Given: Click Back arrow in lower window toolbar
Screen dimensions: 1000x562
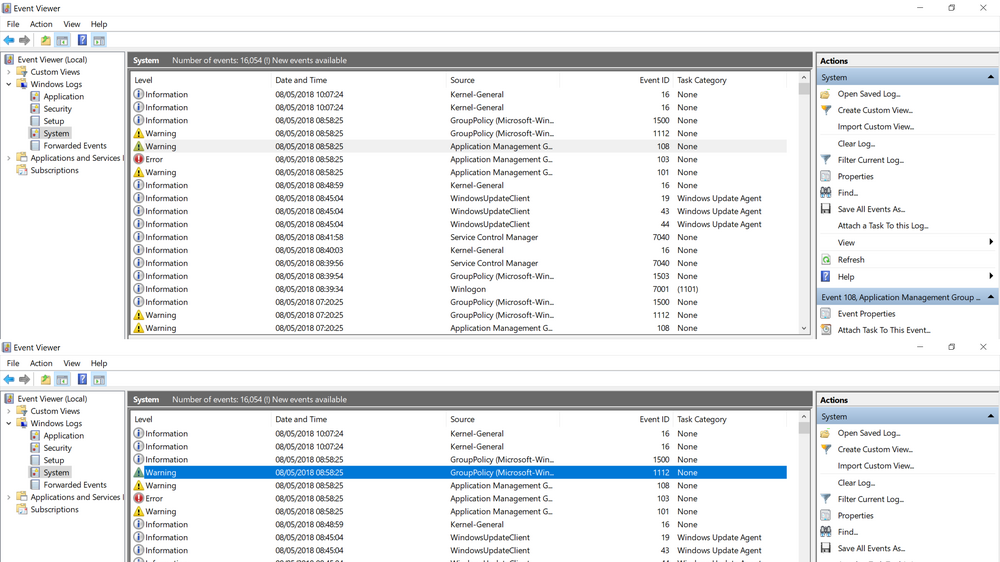Looking at the screenshot, I should (9, 380).
